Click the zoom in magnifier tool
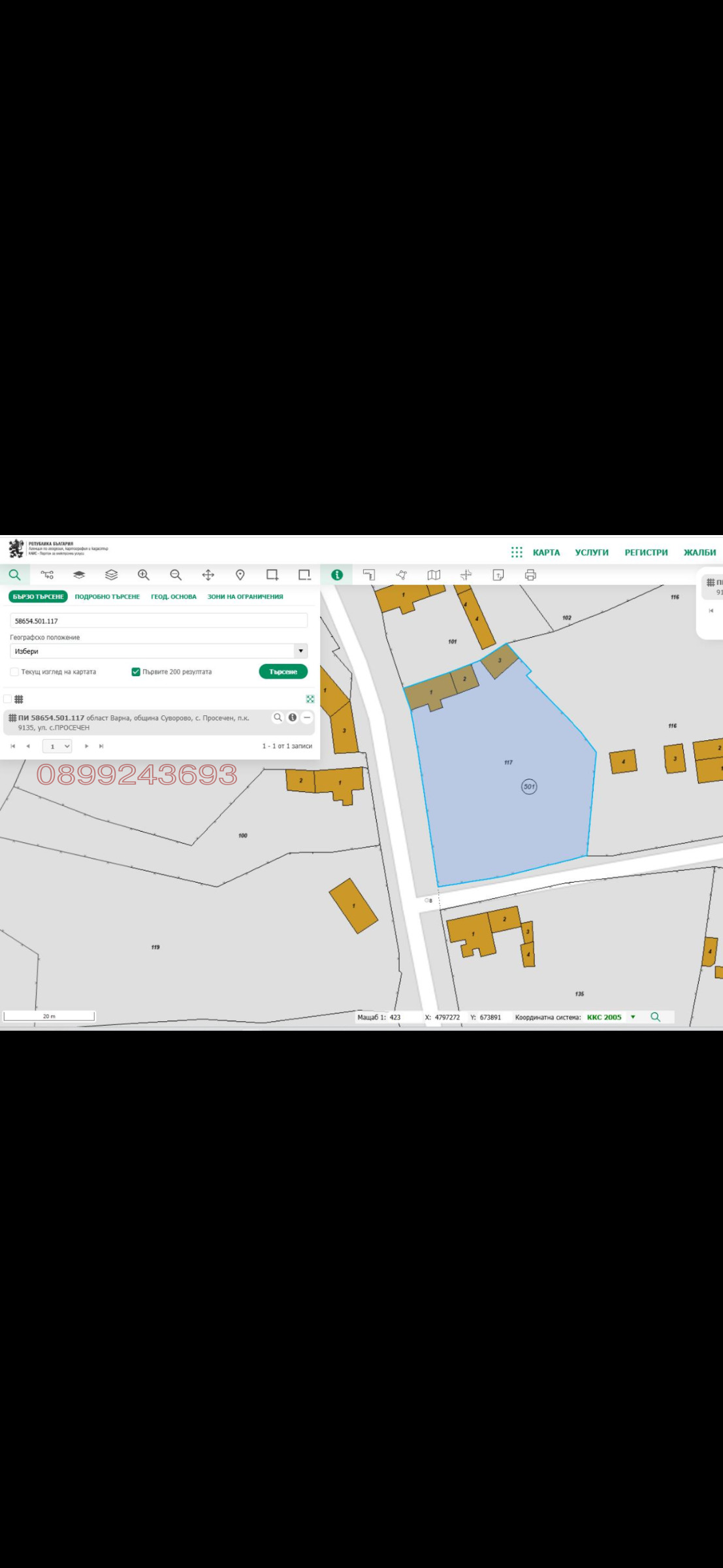The width and height of the screenshot is (723, 1568). pyautogui.click(x=144, y=575)
